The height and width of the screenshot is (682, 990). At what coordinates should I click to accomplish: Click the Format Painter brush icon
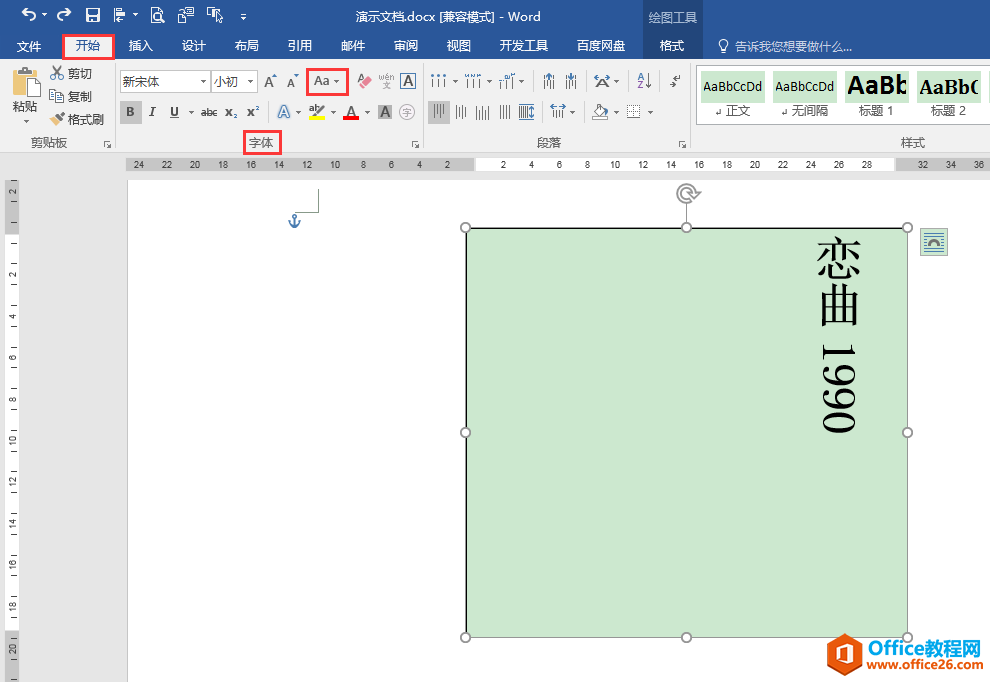[x=57, y=119]
